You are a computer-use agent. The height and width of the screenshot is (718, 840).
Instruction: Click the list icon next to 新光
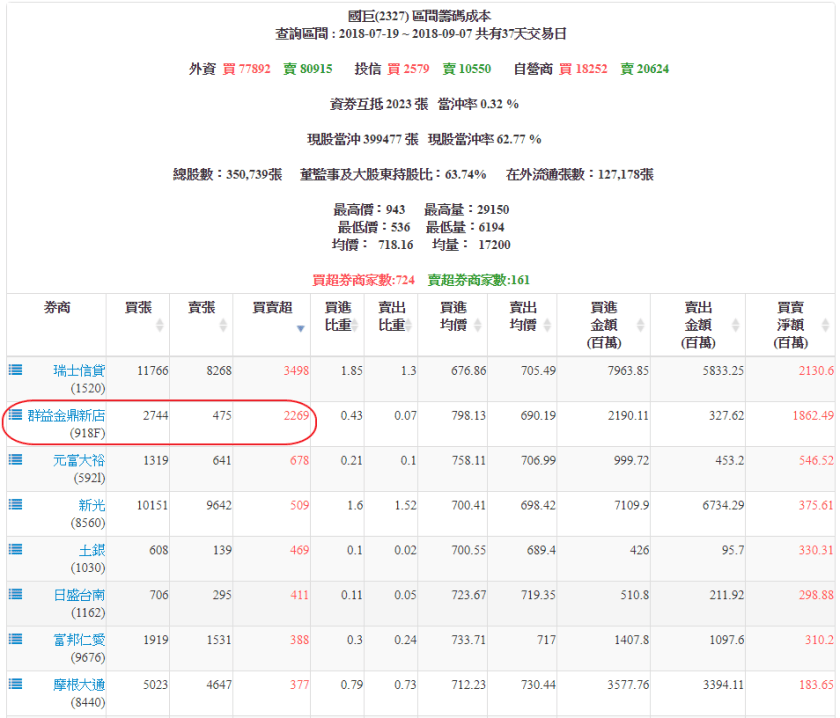[x=15, y=504]
